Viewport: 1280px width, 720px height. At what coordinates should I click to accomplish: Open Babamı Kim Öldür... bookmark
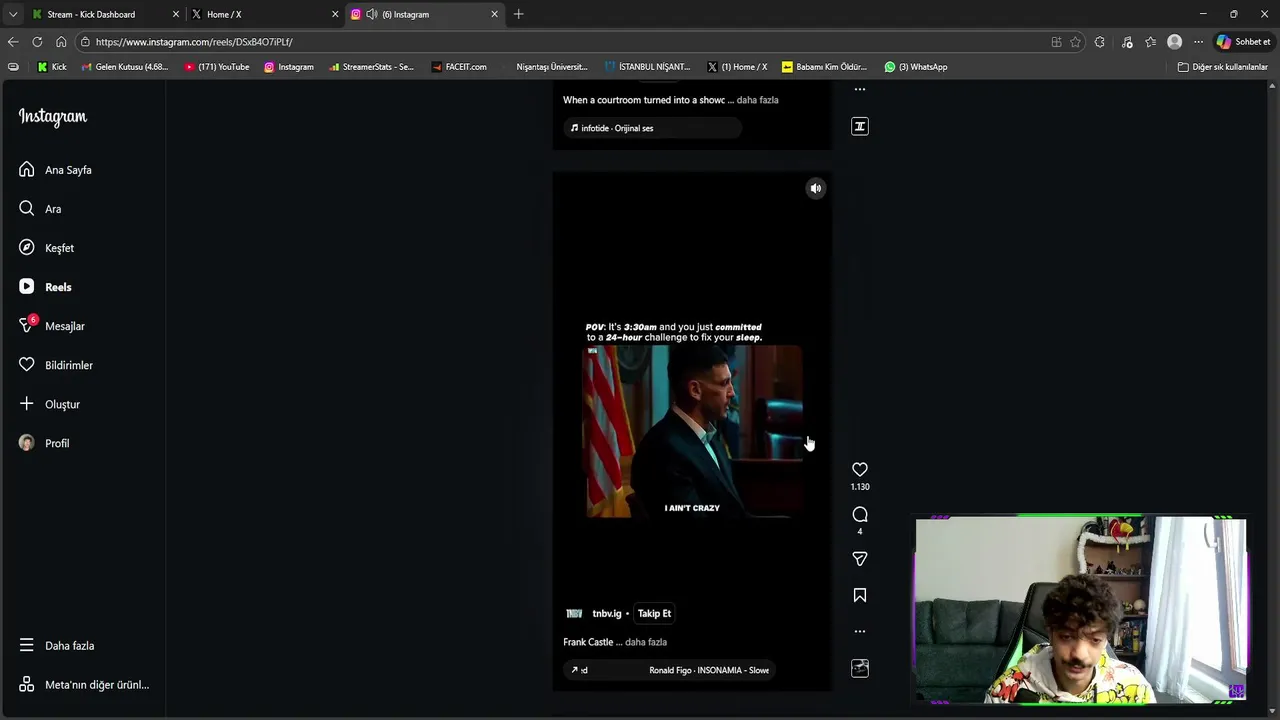(x=825, y=67)
